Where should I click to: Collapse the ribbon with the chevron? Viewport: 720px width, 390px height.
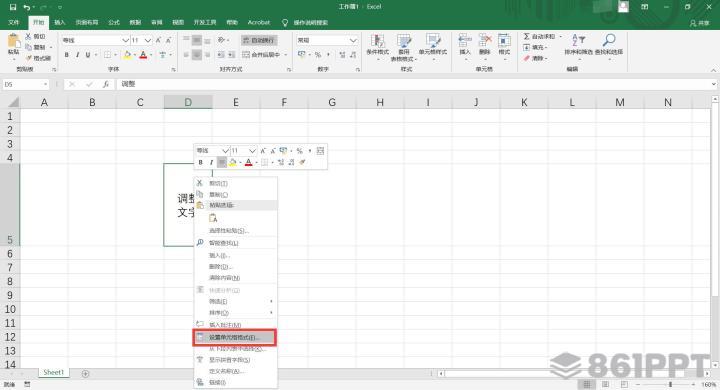click(714, 70)
